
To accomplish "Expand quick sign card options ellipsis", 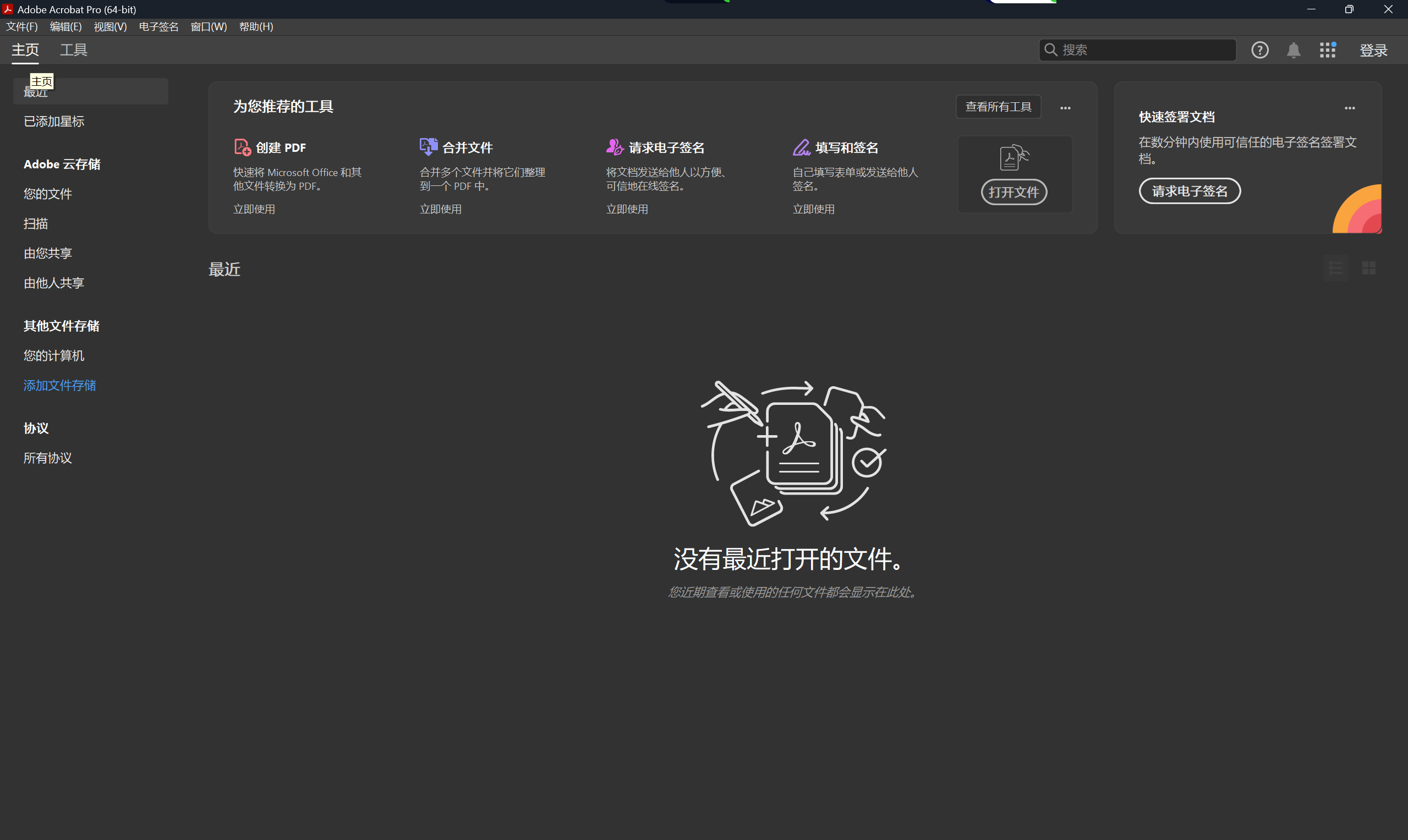I will click(x=1349, y=108).
